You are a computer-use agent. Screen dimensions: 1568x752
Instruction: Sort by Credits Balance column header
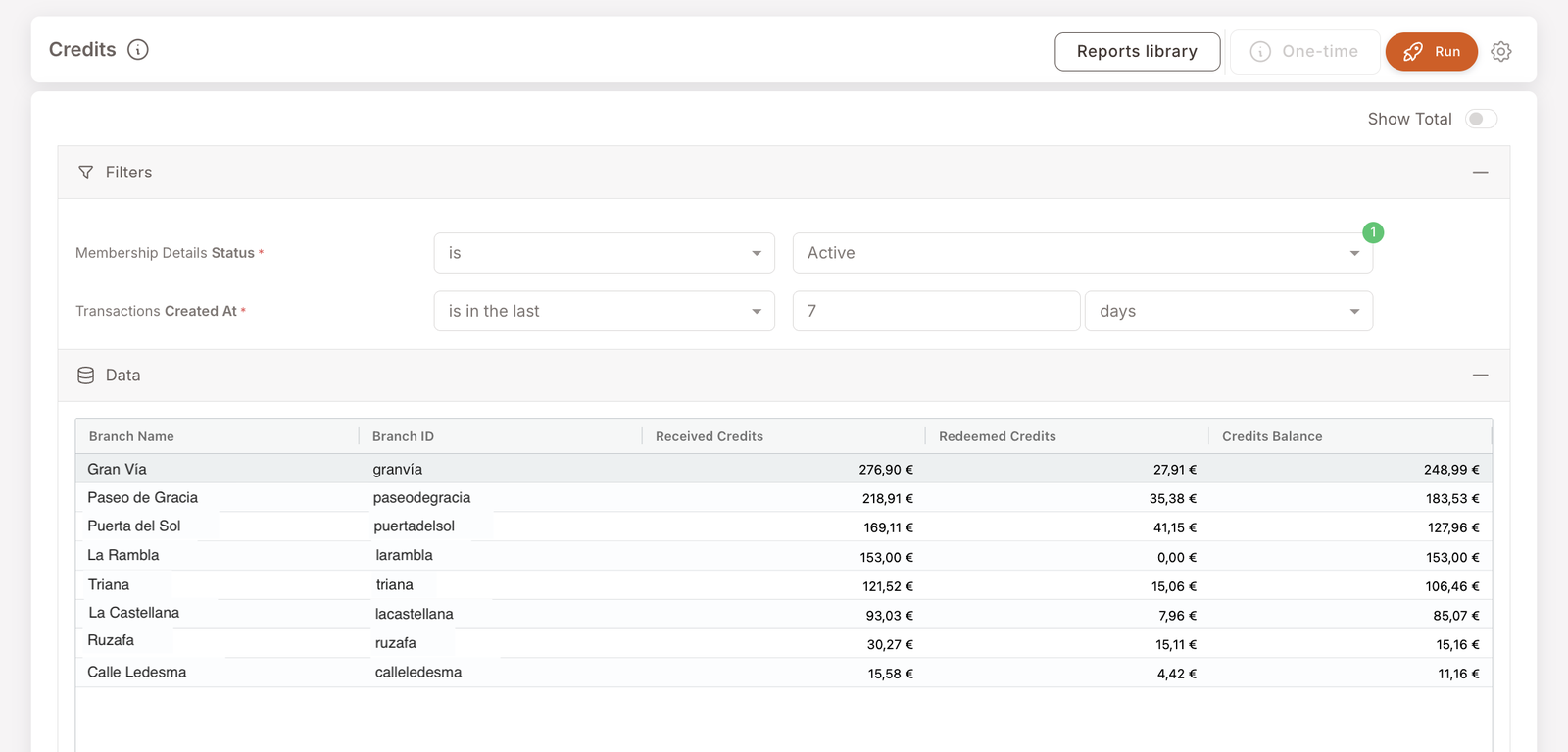tap(1272, 436)
